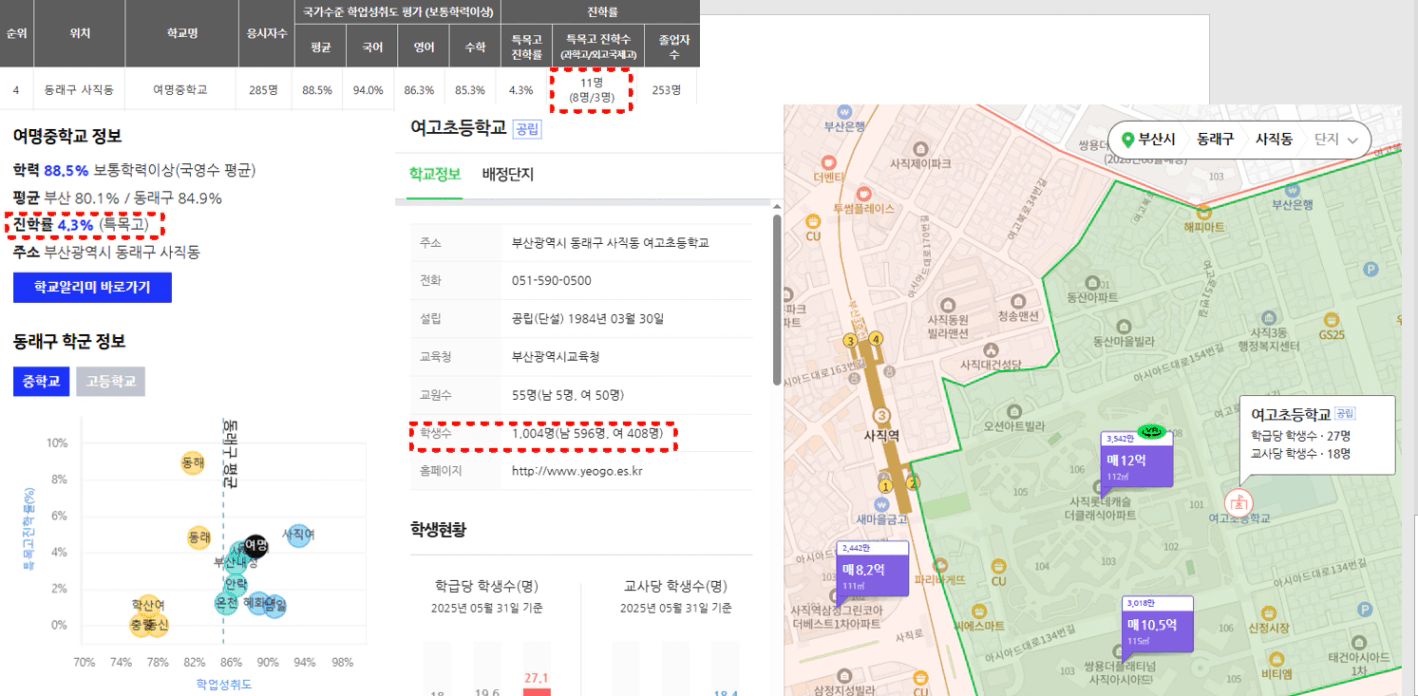This screenshot has width=1418, height=696.
Task: Click the 부산광역시교육청 value in 교육청 row
Action: pos(556,357)
